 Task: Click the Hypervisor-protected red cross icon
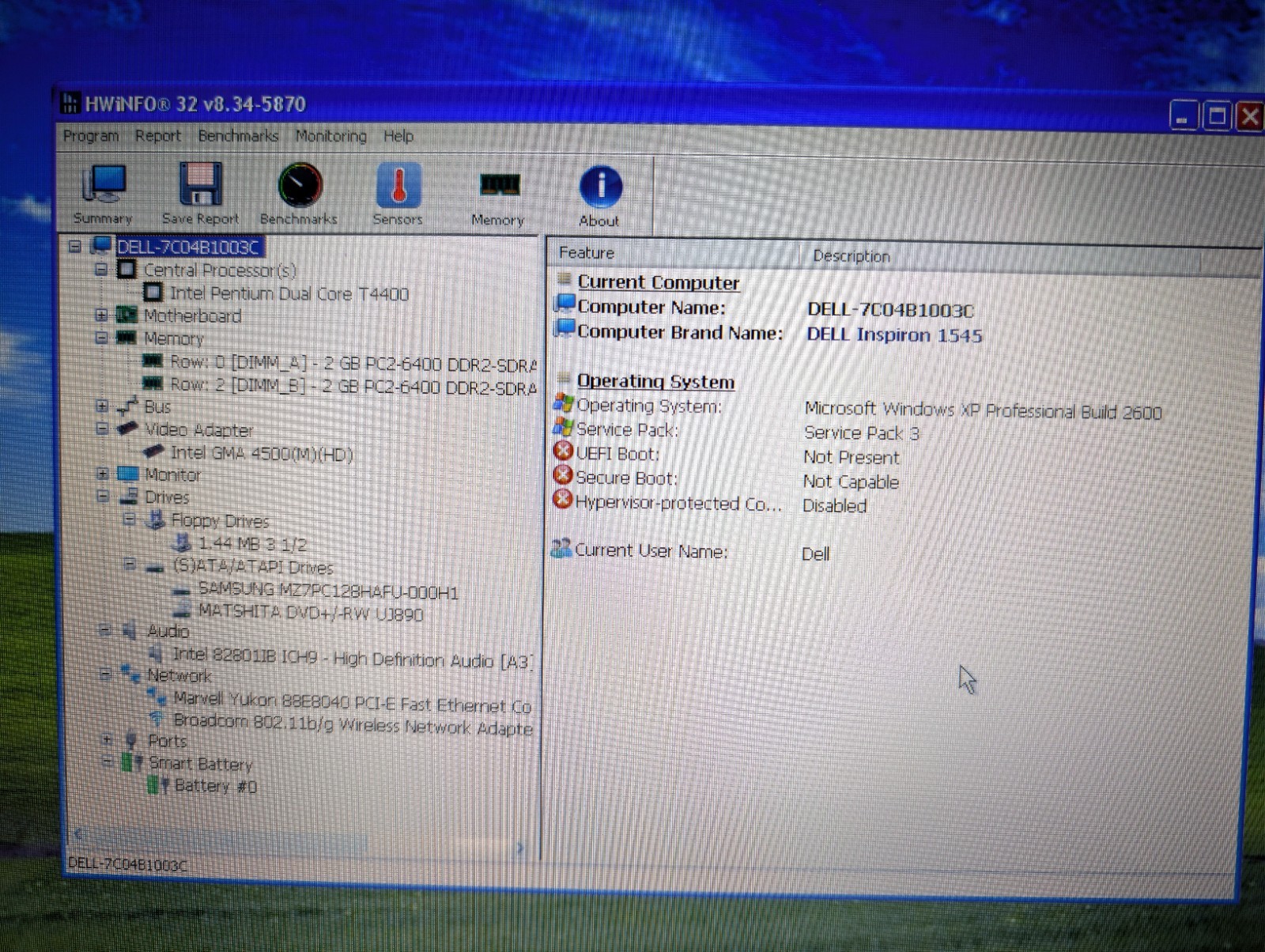[x=562, y=500]
